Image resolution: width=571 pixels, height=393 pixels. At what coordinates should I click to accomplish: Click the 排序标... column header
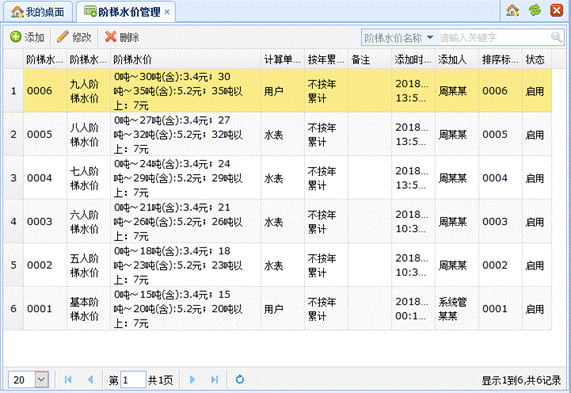[500, 59]
